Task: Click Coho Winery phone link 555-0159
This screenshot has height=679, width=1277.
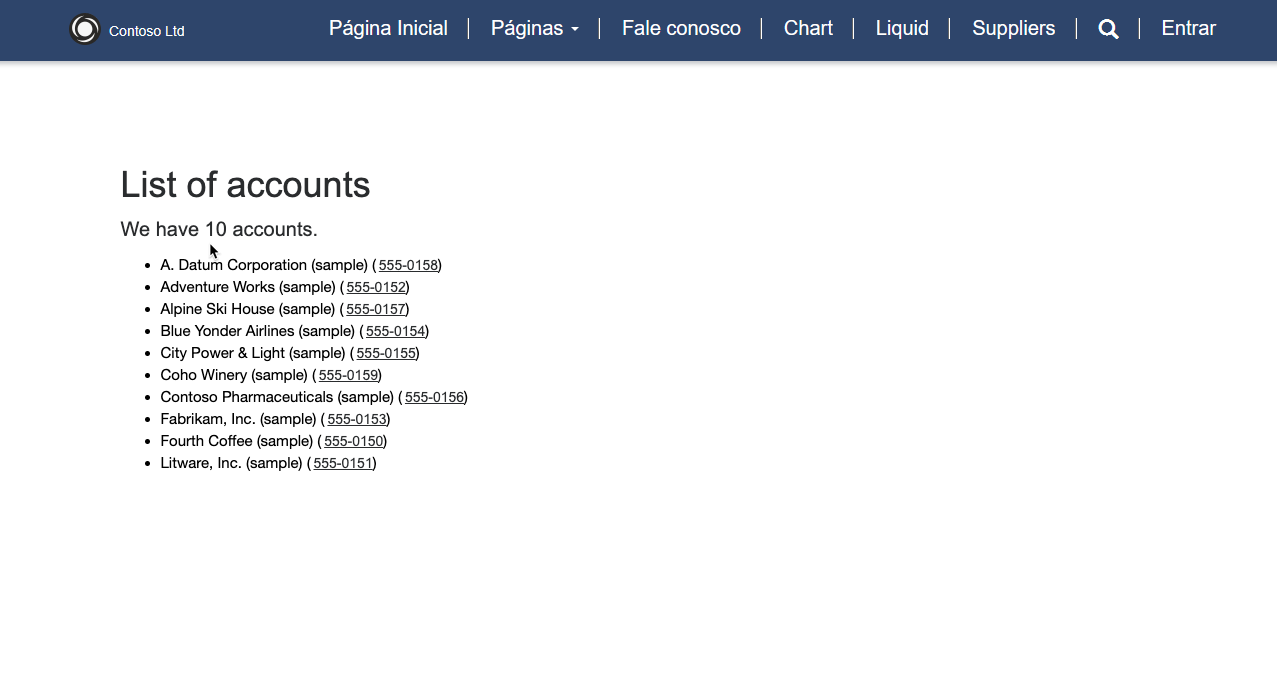Action: pyautogui.click(x=348, y=375)
